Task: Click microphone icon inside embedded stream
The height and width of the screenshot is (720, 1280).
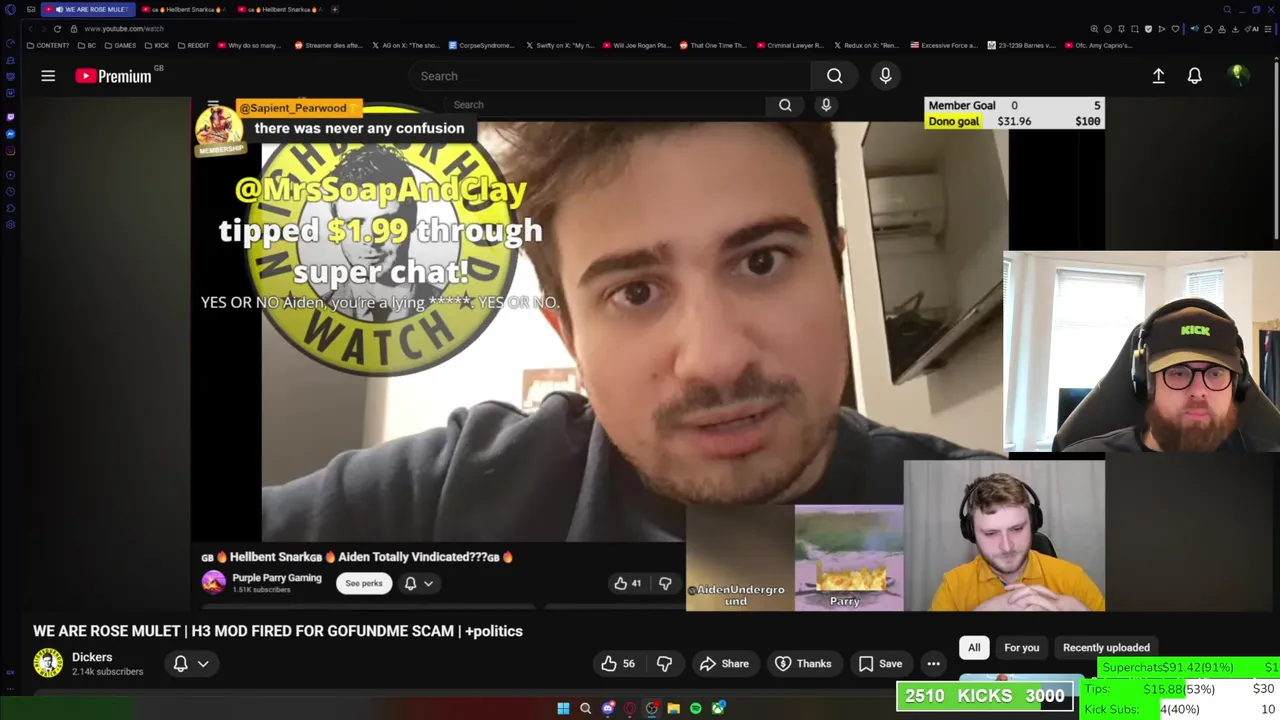Action: (826, 105)
